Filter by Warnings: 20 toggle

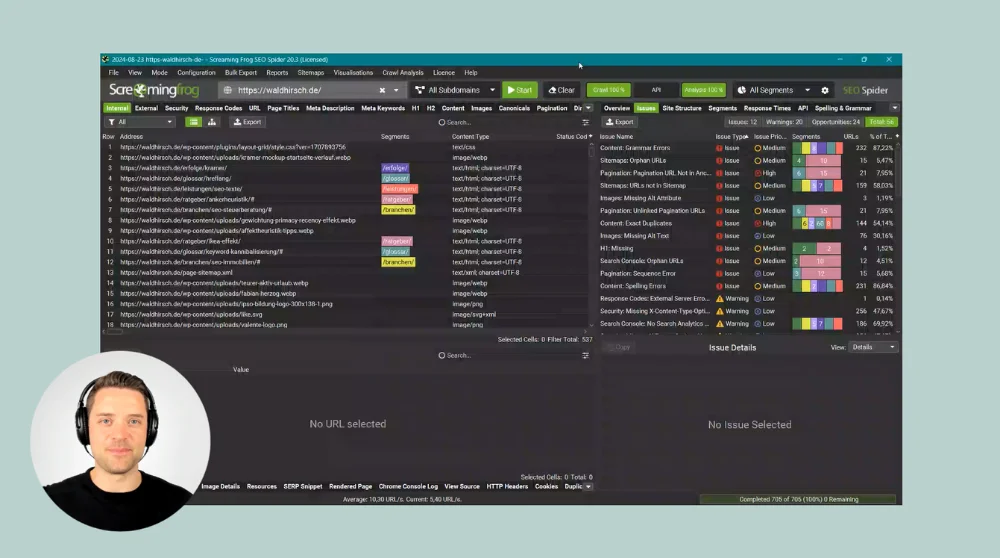pyautogui.click(x=784, y=122)
